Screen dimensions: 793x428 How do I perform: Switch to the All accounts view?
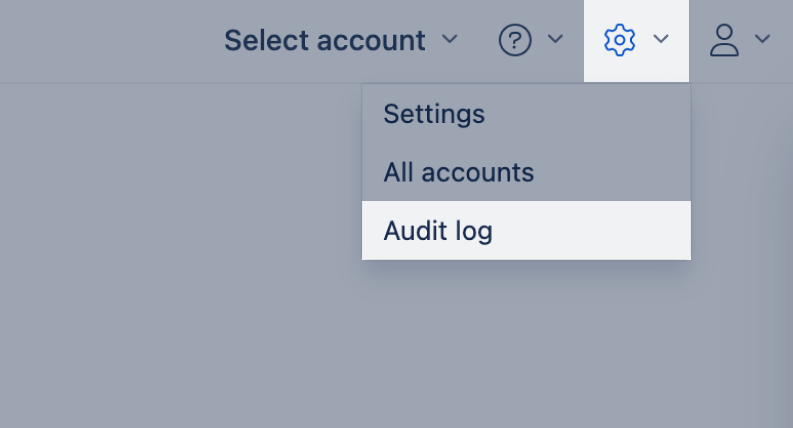click(458, 172)
